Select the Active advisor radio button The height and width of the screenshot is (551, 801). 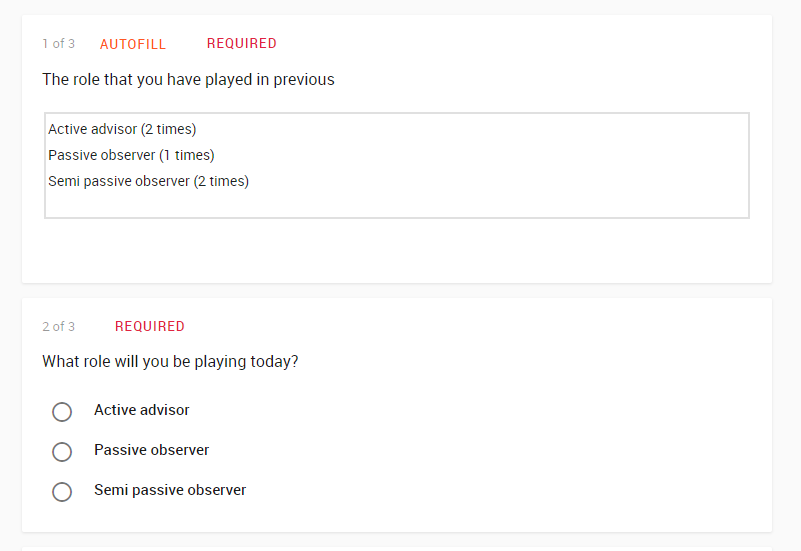(x=62, y=412)
